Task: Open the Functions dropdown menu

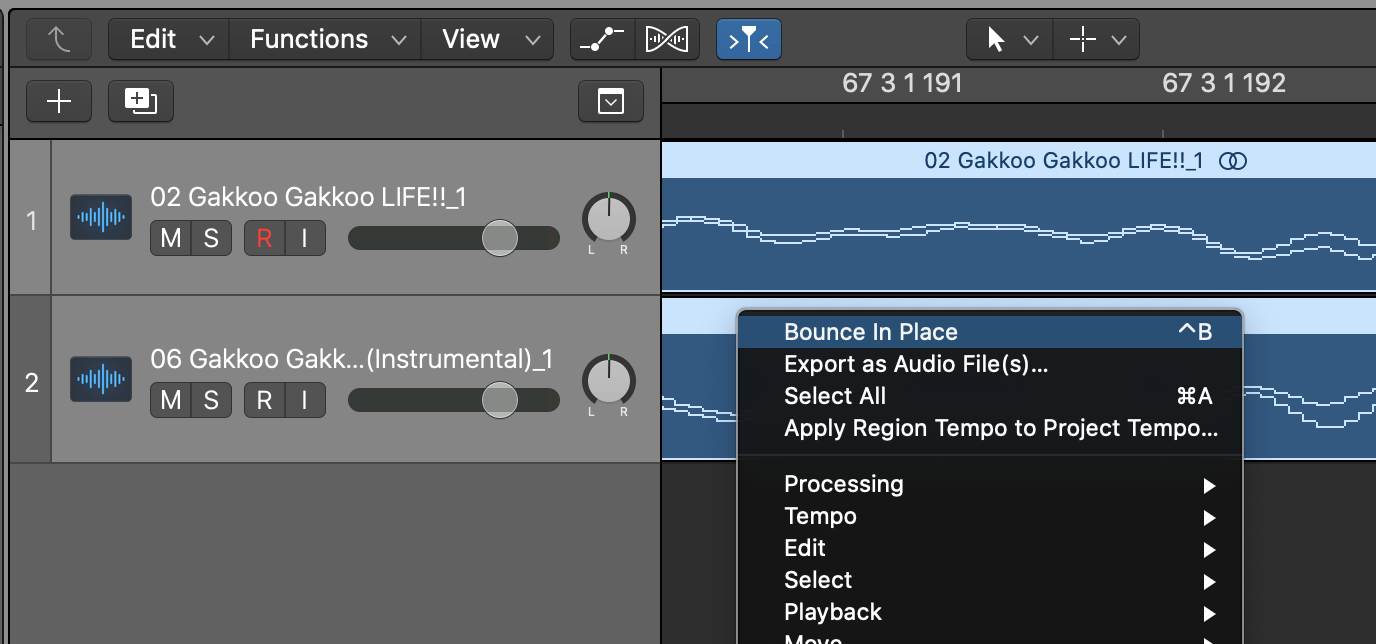Action: coord(325,40)
